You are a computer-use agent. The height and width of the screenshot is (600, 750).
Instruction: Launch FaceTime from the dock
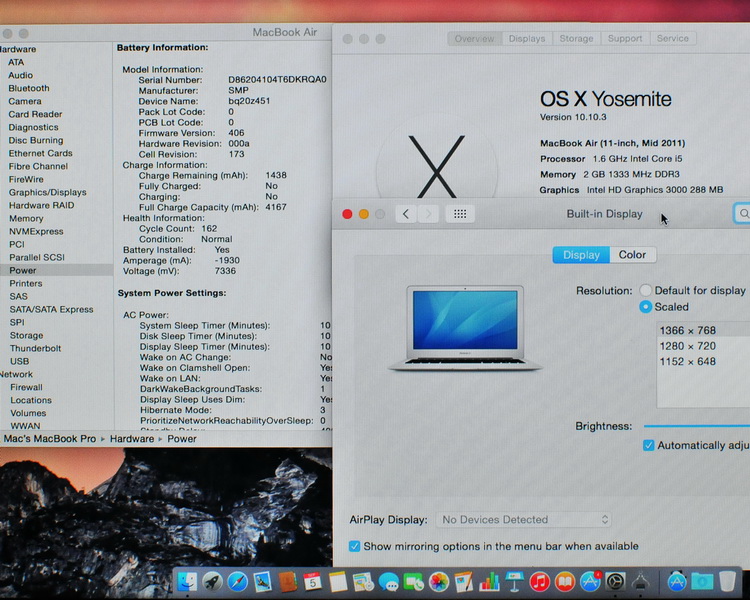pos(413,582)
